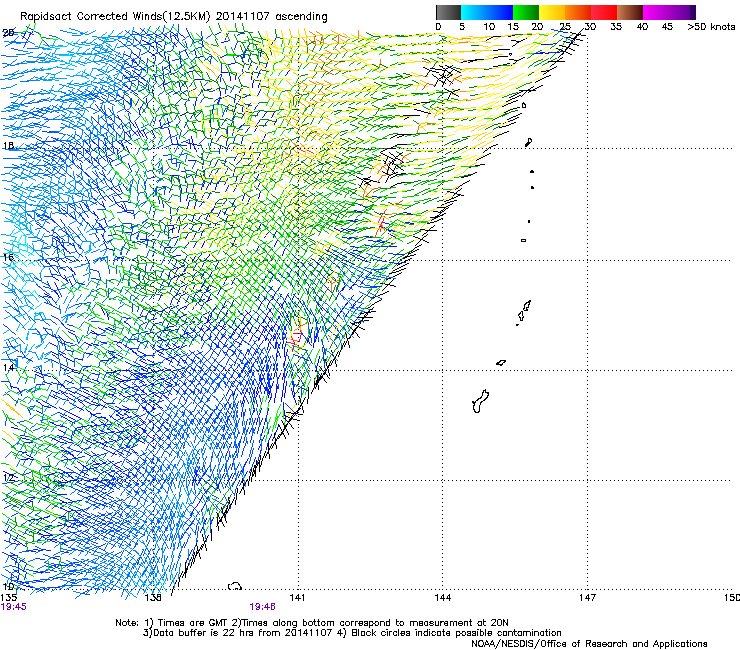Click the longitude label "138" on bottom axis
740x650 pixels.
click(x=153, y=598)
